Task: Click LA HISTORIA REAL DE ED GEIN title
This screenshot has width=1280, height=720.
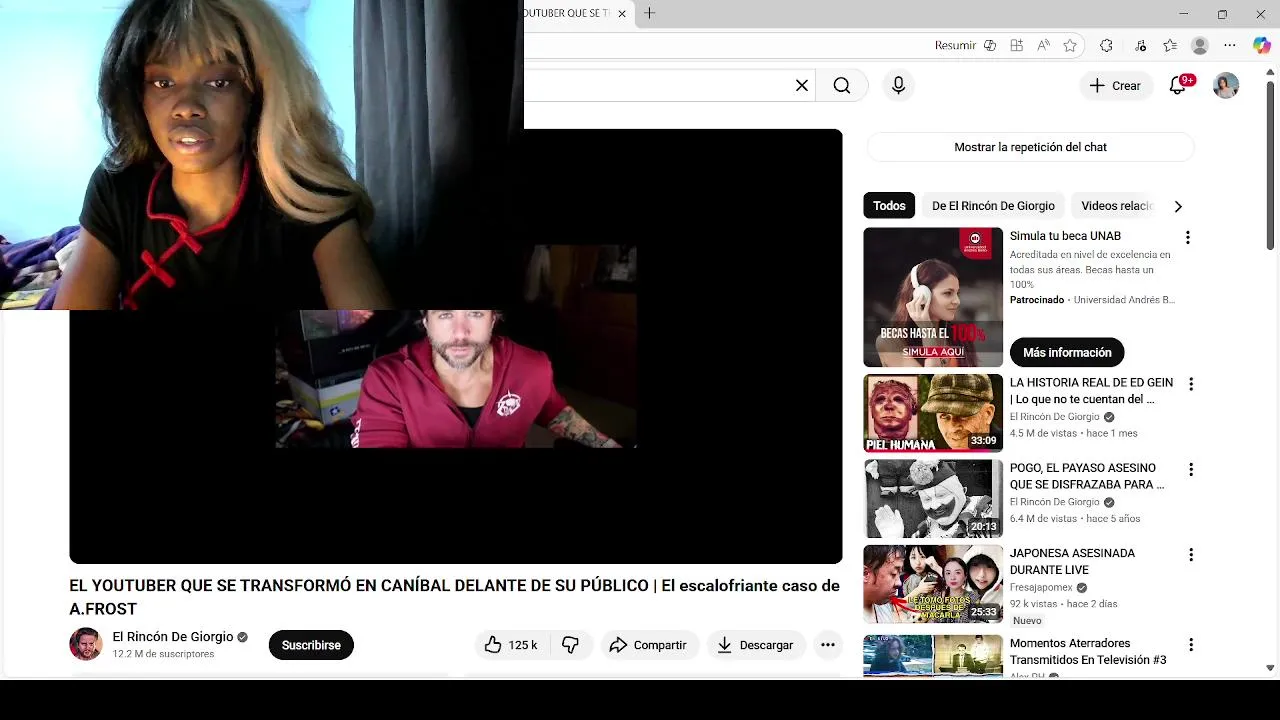Action: pyautogui.click(x=1091, y=391)
